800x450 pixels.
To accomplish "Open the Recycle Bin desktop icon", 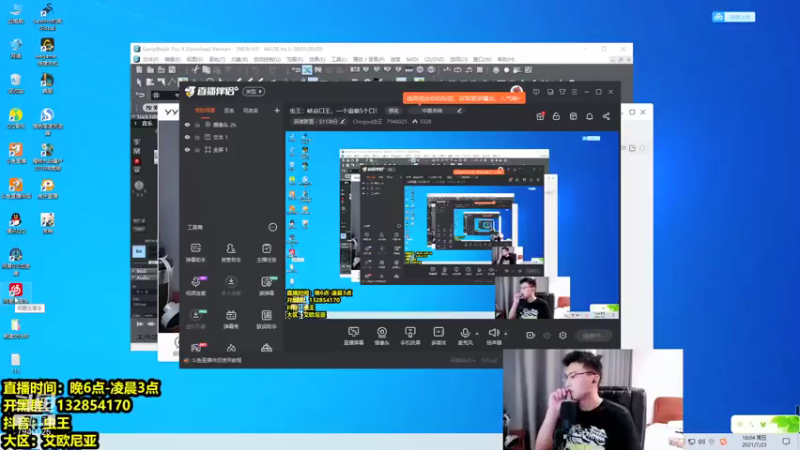I will point(16,84).
